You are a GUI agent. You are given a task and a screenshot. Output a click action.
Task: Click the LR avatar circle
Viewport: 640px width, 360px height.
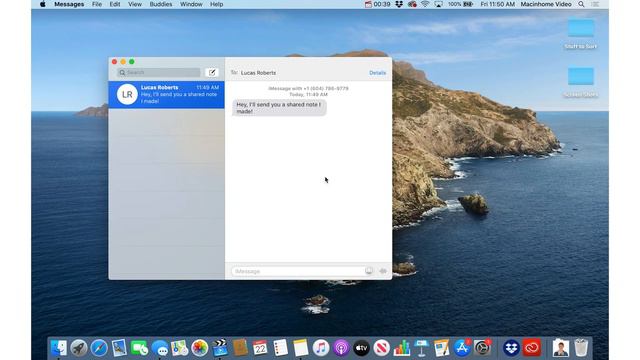pos(127,94)
